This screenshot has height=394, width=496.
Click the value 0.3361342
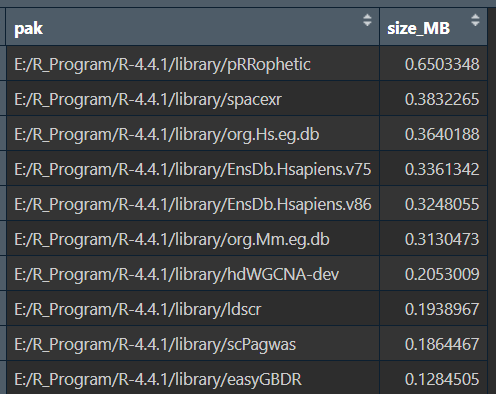point(442,169)
